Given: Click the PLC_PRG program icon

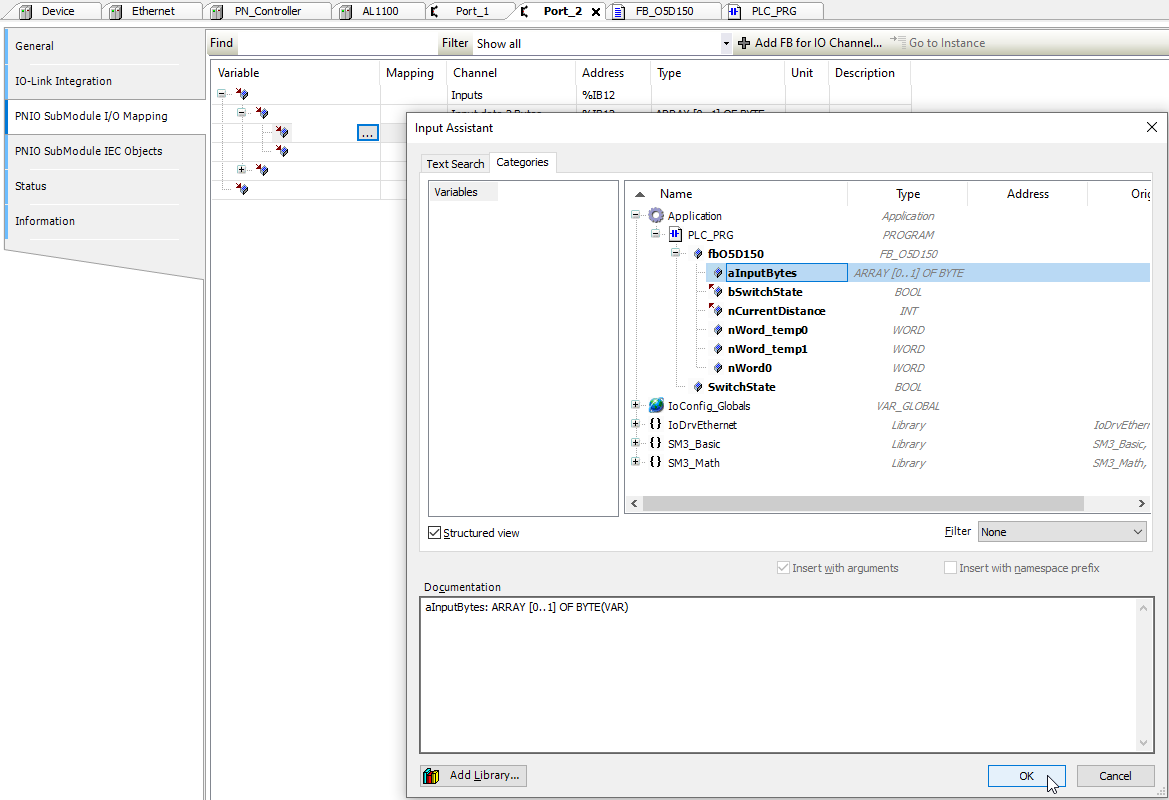Looking at the screenshot, I should click(x=674, y=234).
